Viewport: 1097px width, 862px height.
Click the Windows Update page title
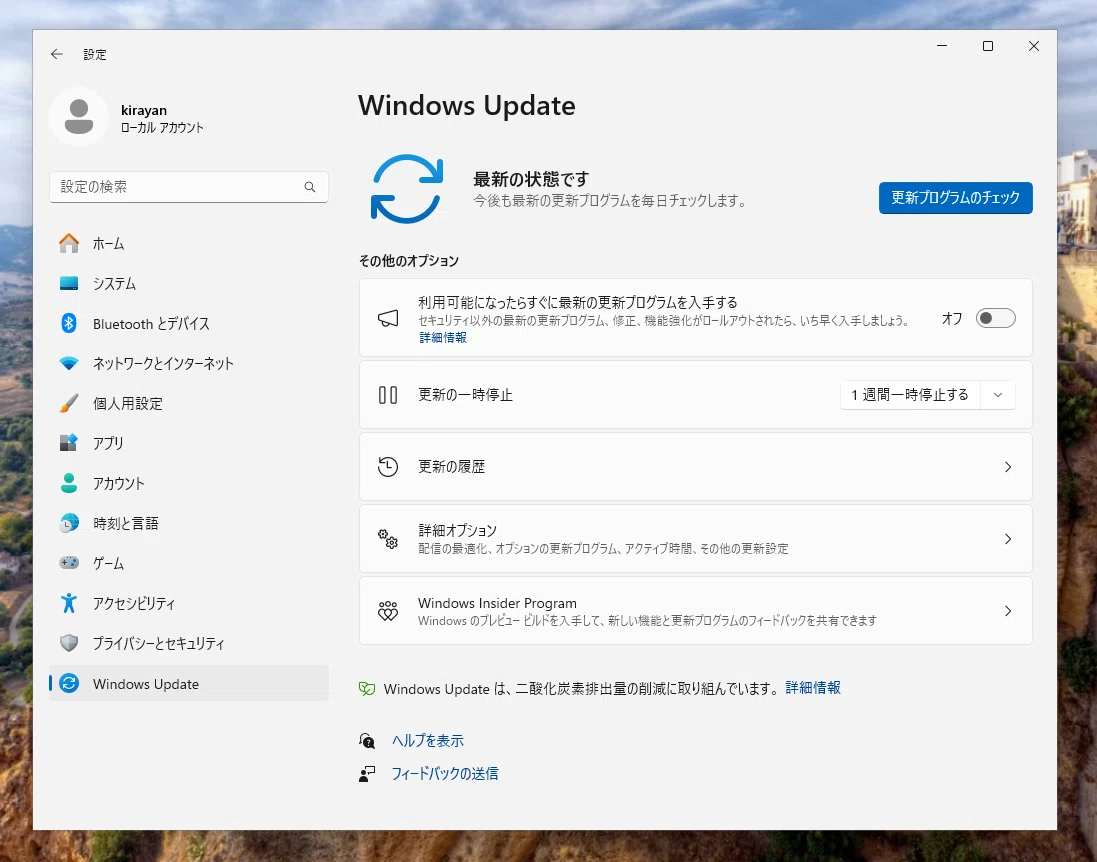click(467, 106)
